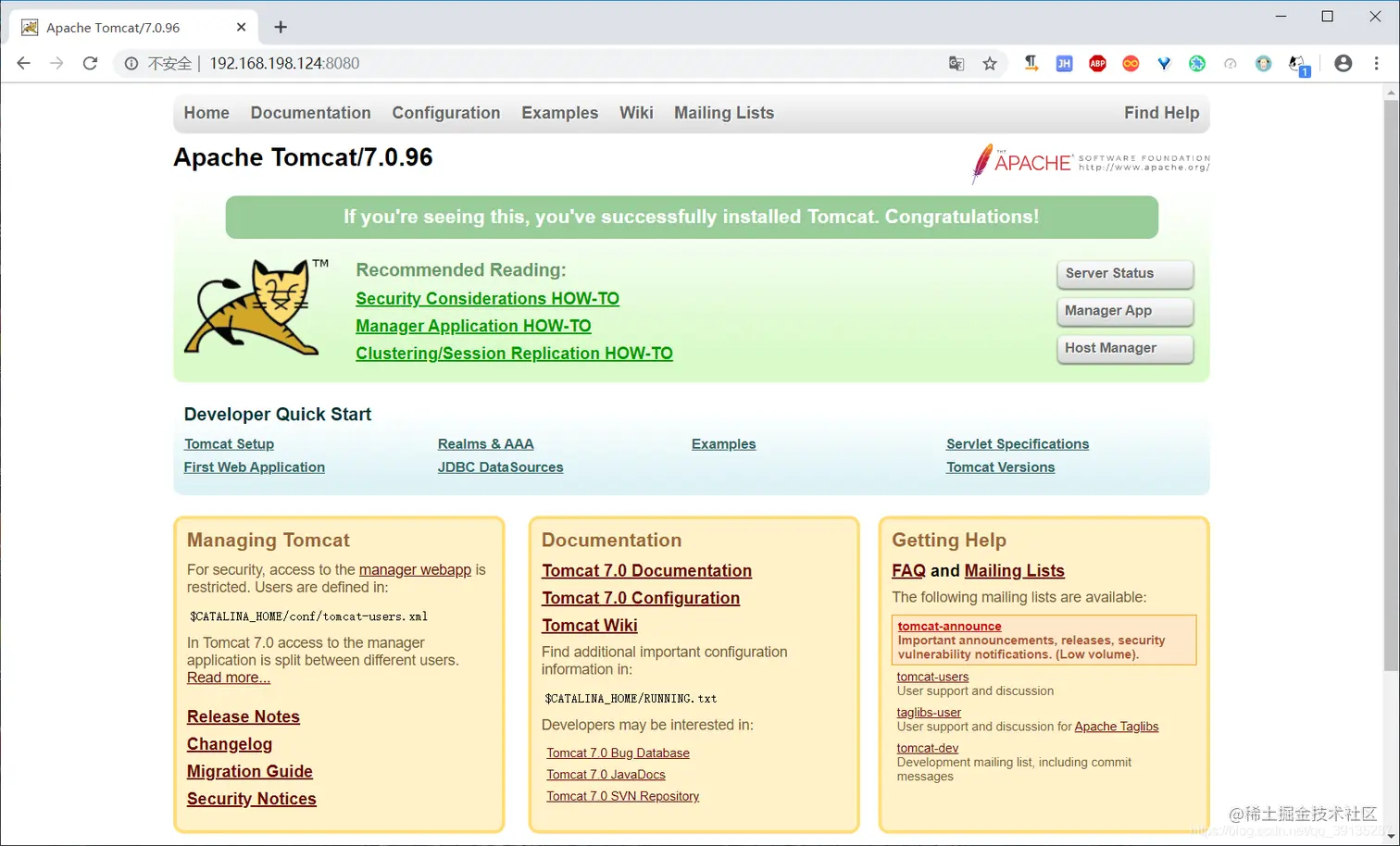
Task: Open the gray circular extension icon
Action: pos(1231,63)
